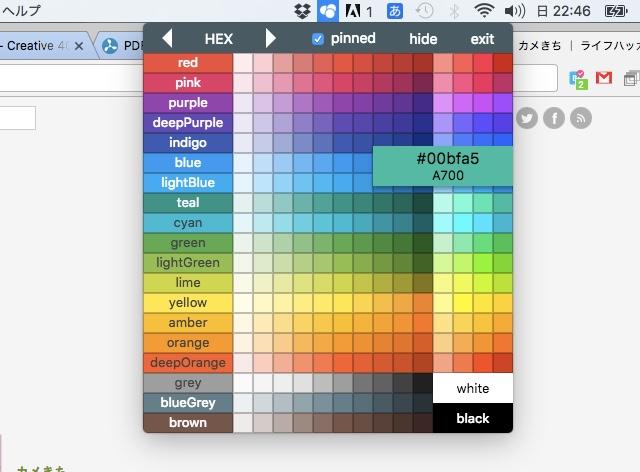Select the yellow row label
Screen dimensions: 640x472
tap(188, 303)
